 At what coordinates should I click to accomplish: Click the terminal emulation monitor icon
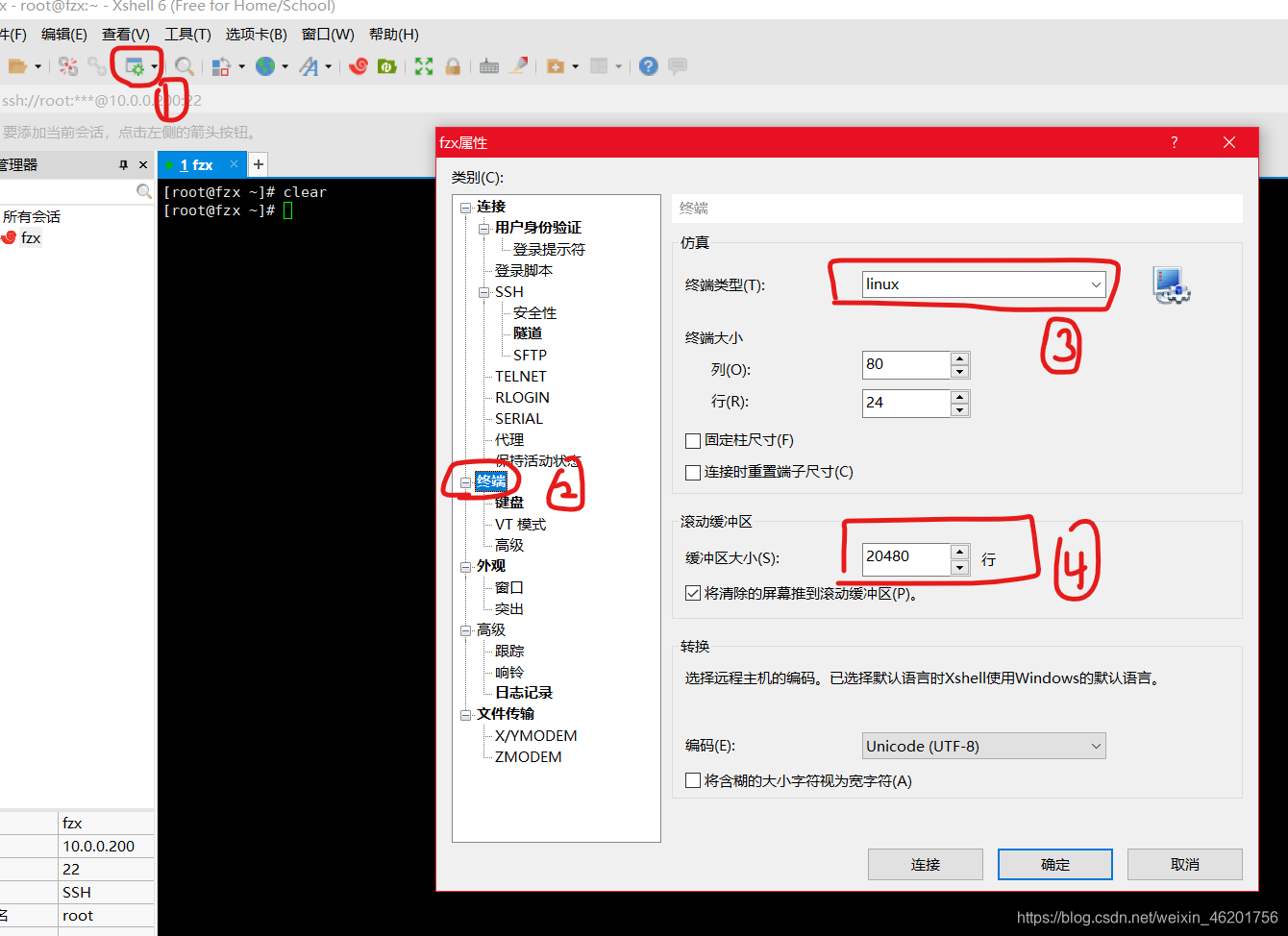click(1172, 285)
